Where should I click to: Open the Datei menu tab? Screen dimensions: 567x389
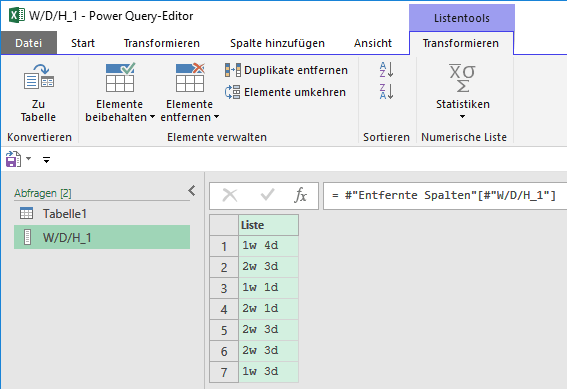pos(29,43)
